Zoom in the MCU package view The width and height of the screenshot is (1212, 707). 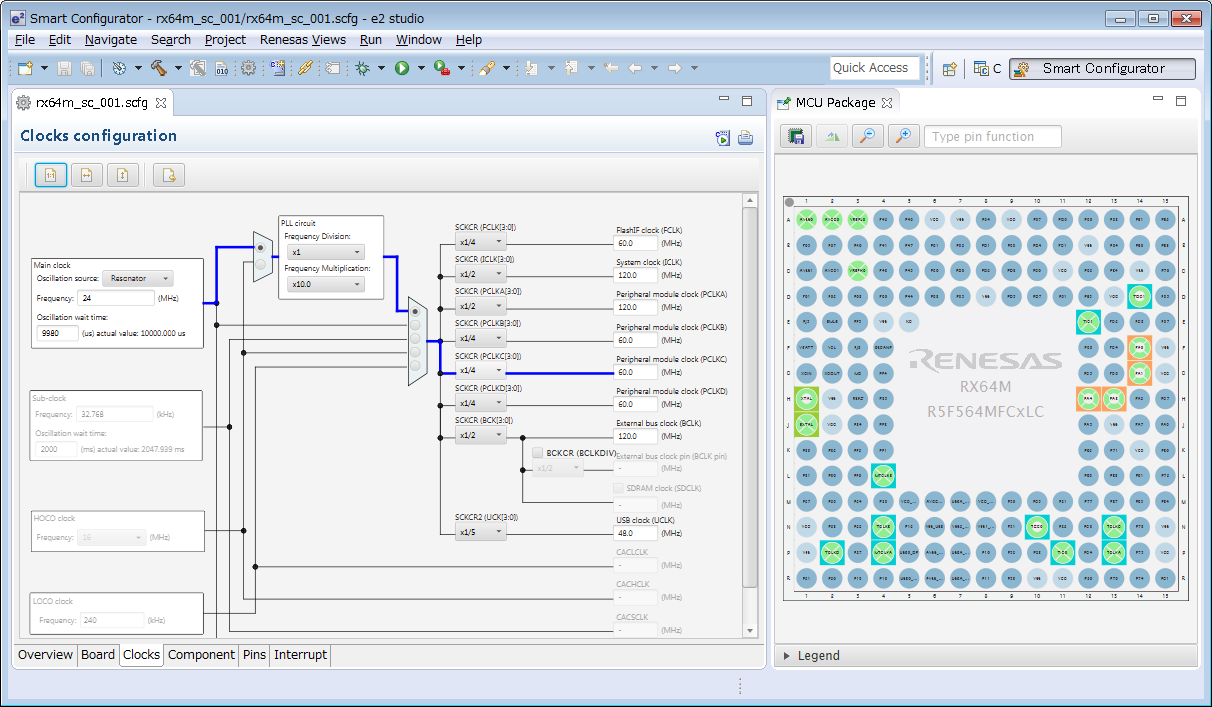904,137
